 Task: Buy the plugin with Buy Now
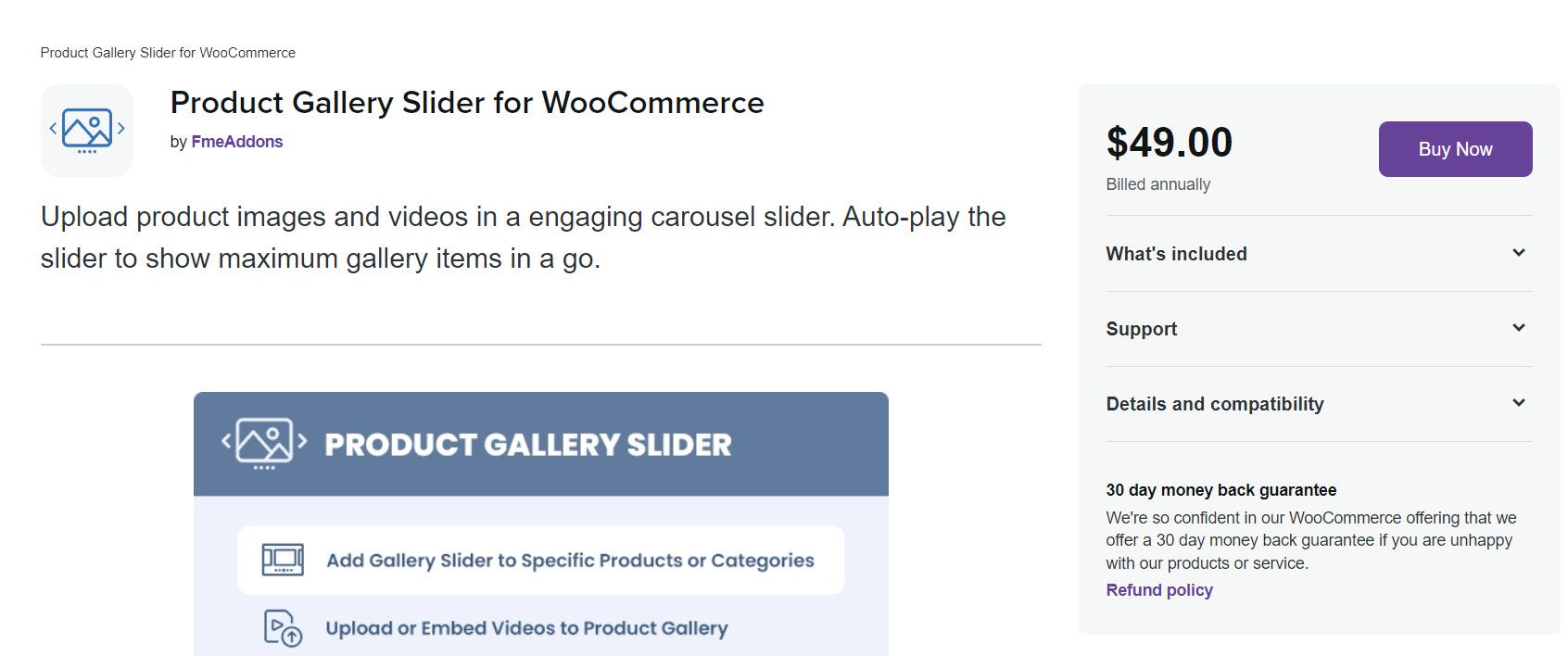1455,149
